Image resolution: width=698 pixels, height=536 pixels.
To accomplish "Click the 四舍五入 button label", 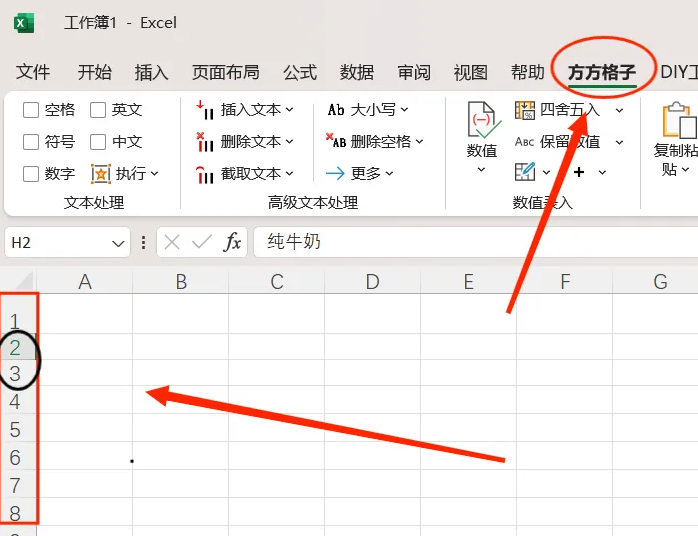I will point(570,110).
